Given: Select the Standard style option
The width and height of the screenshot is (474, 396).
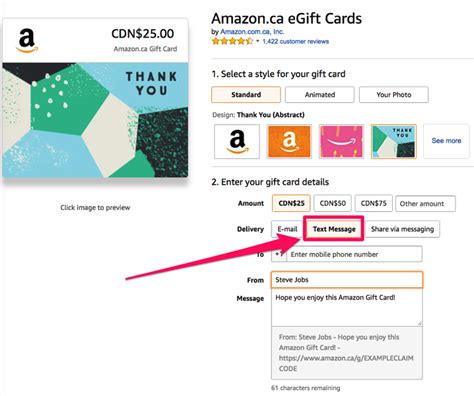Looking at the screenshot, I should pos(246,95).
